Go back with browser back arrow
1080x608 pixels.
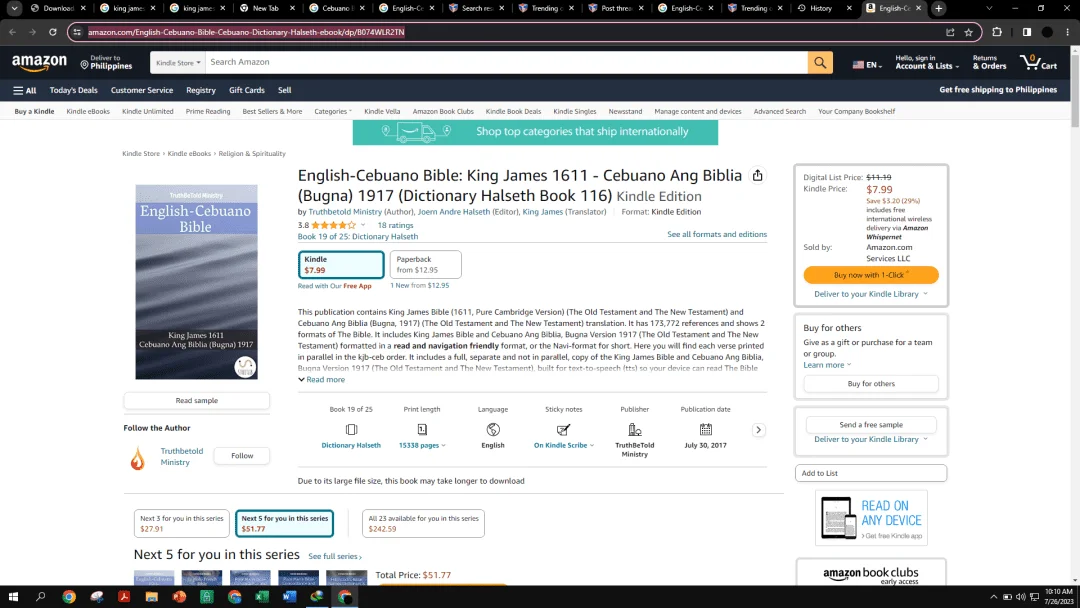pyautogui.click(x=12, y=32)
